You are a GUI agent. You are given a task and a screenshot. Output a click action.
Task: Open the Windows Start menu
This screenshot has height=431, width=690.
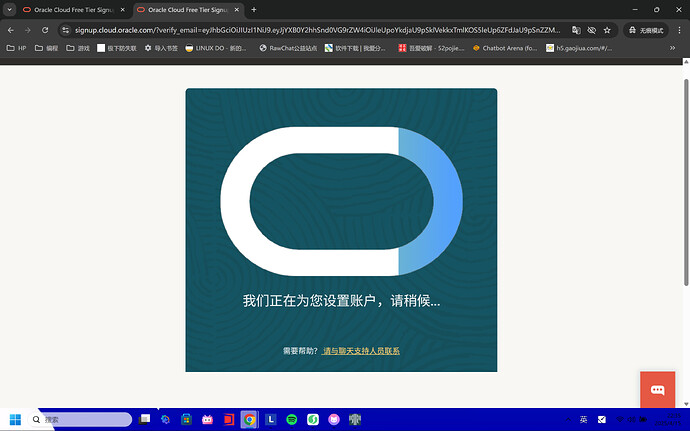(x=15, y=420)
